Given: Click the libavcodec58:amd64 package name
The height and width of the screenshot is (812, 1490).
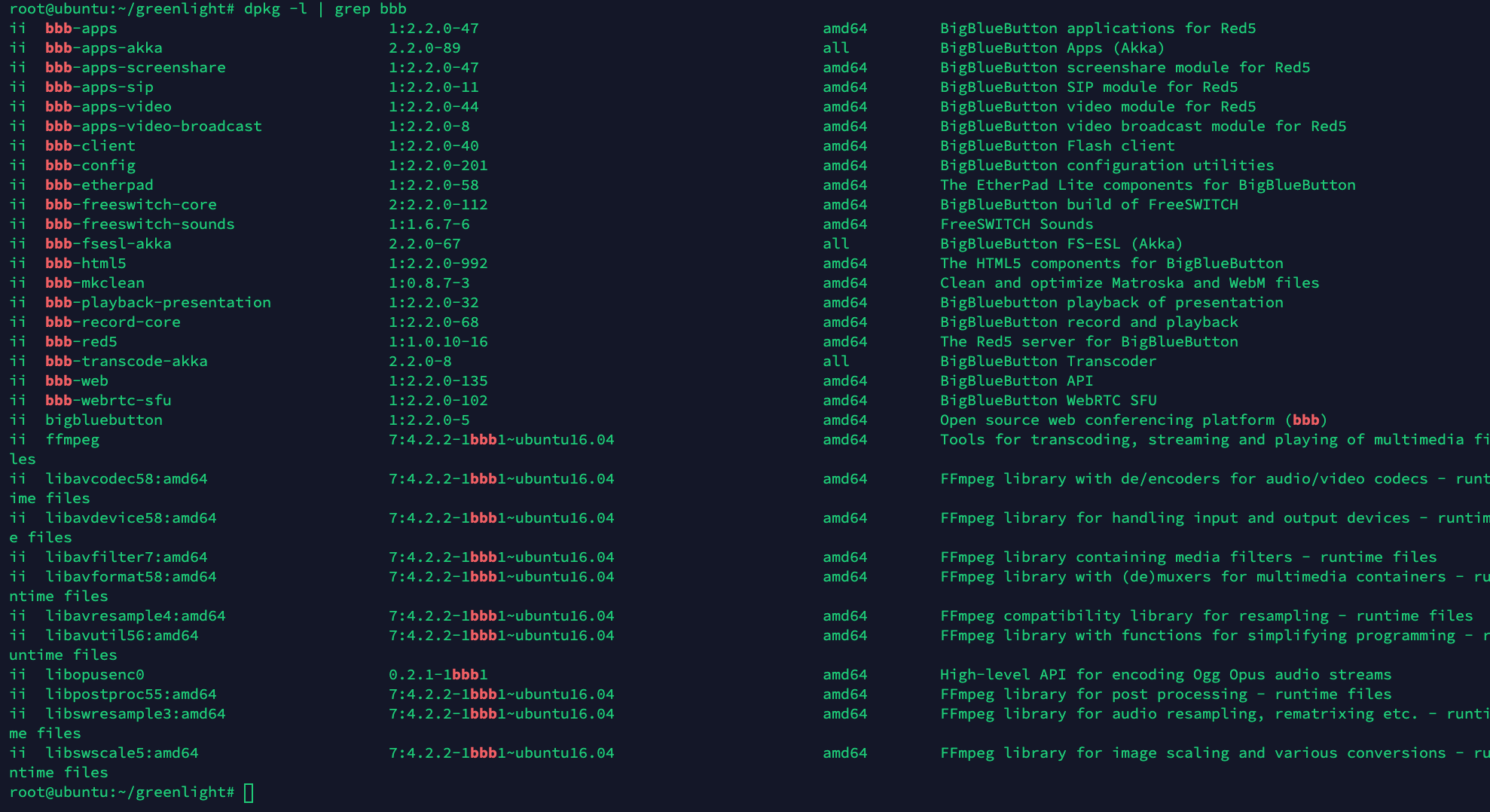Looking at the screenshot, I should pos(127,479).
